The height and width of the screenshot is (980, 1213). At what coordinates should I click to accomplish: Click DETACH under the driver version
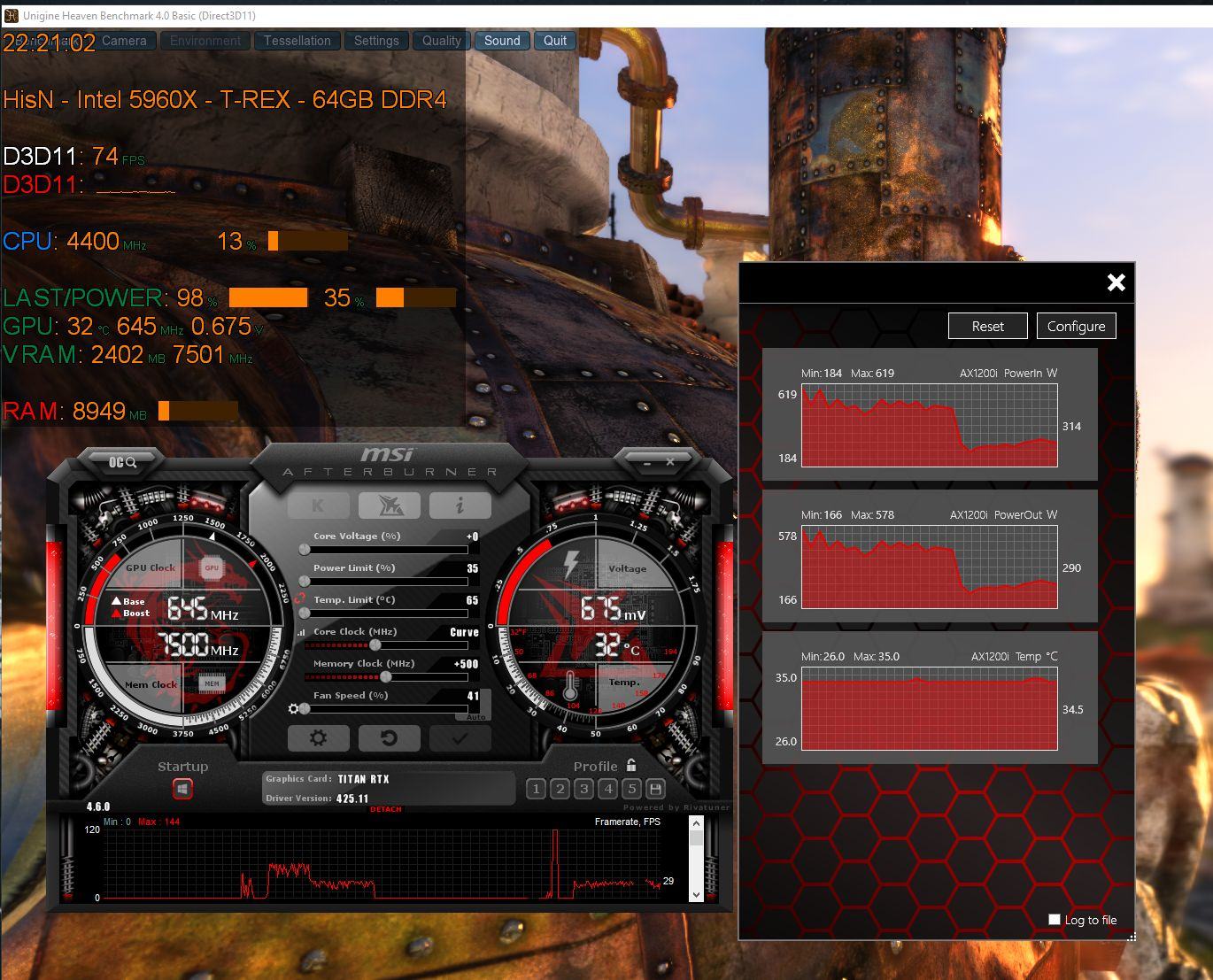click(386, 809)
